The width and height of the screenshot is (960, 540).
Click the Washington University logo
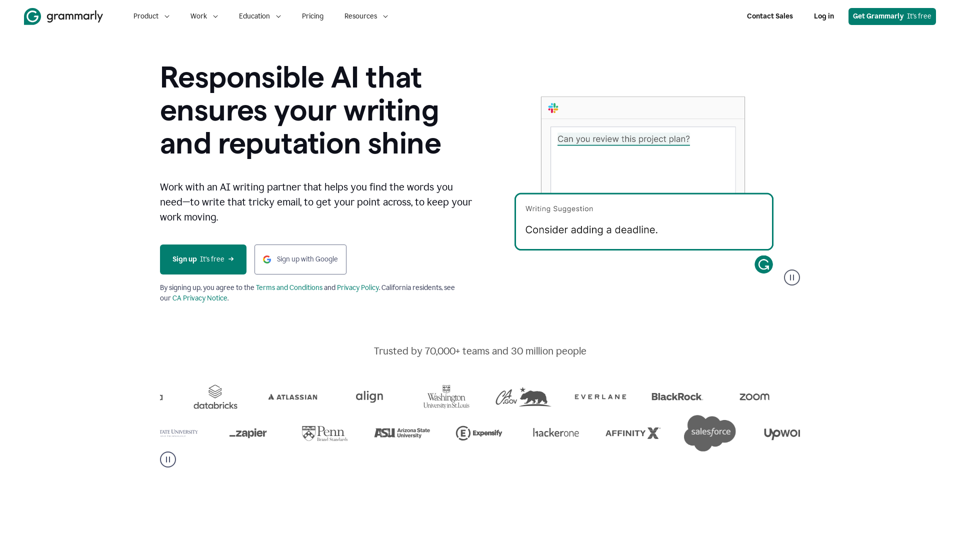tap(446, 397)
